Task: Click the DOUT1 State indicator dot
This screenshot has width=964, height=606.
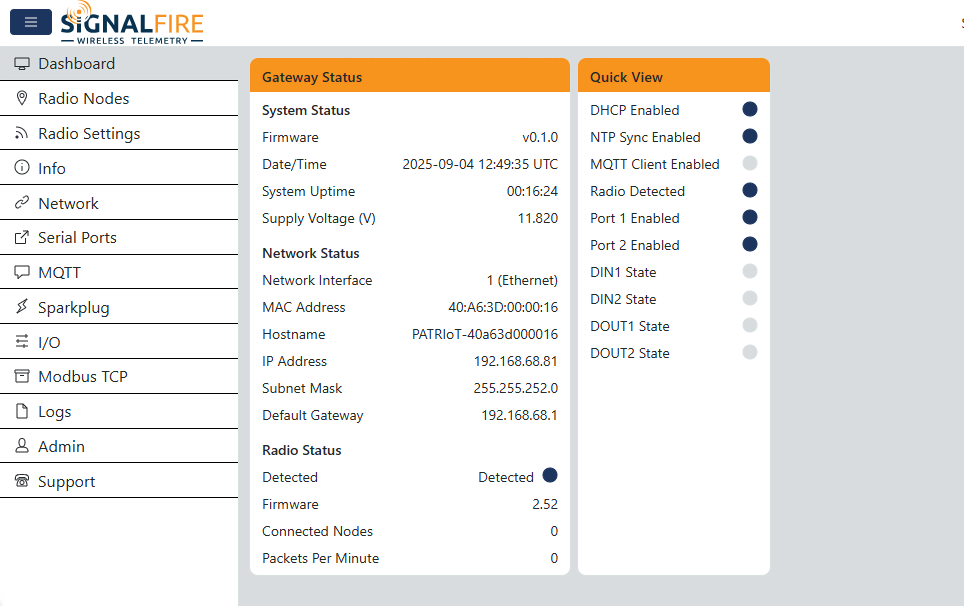Action: 749,326
